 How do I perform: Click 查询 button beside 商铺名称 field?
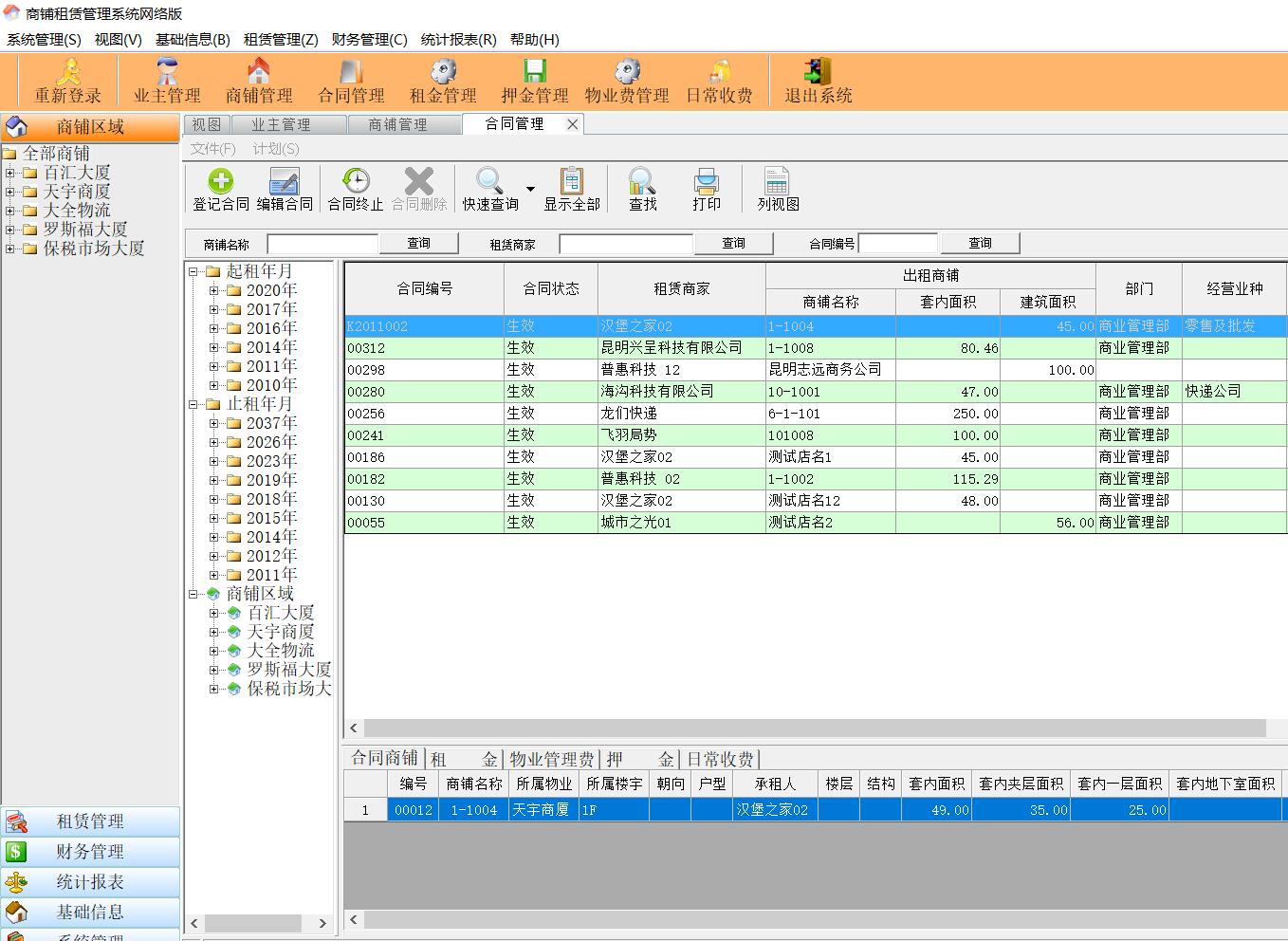tap(418, 244)
